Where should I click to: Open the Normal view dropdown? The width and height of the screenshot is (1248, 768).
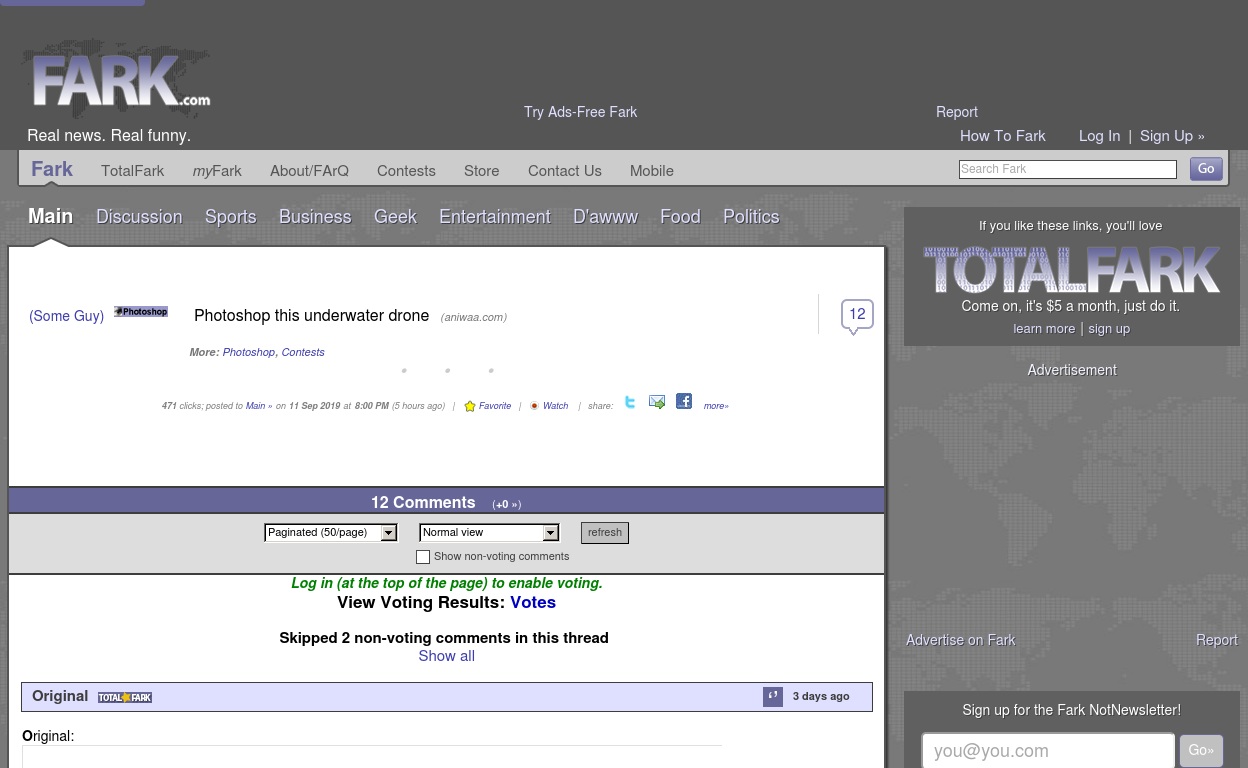coord(489,533)
